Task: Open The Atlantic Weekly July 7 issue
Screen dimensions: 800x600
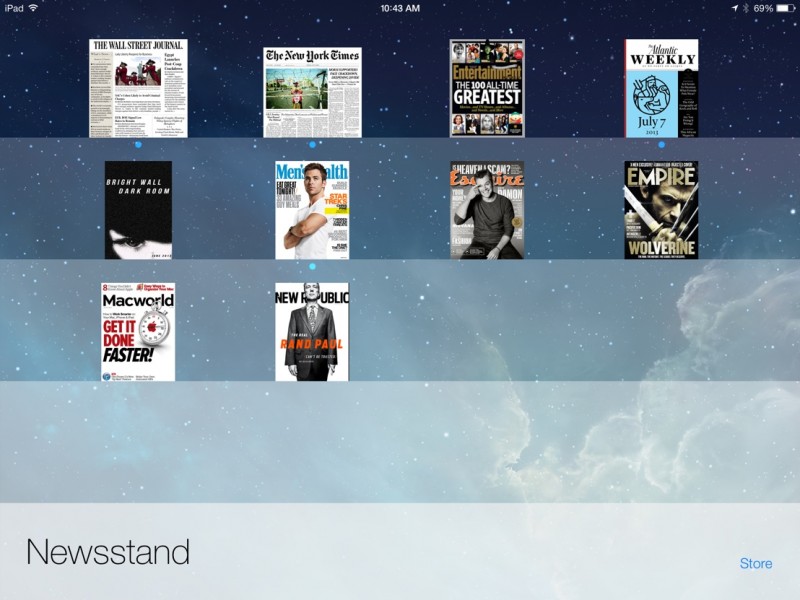Action: pos(661,88)
